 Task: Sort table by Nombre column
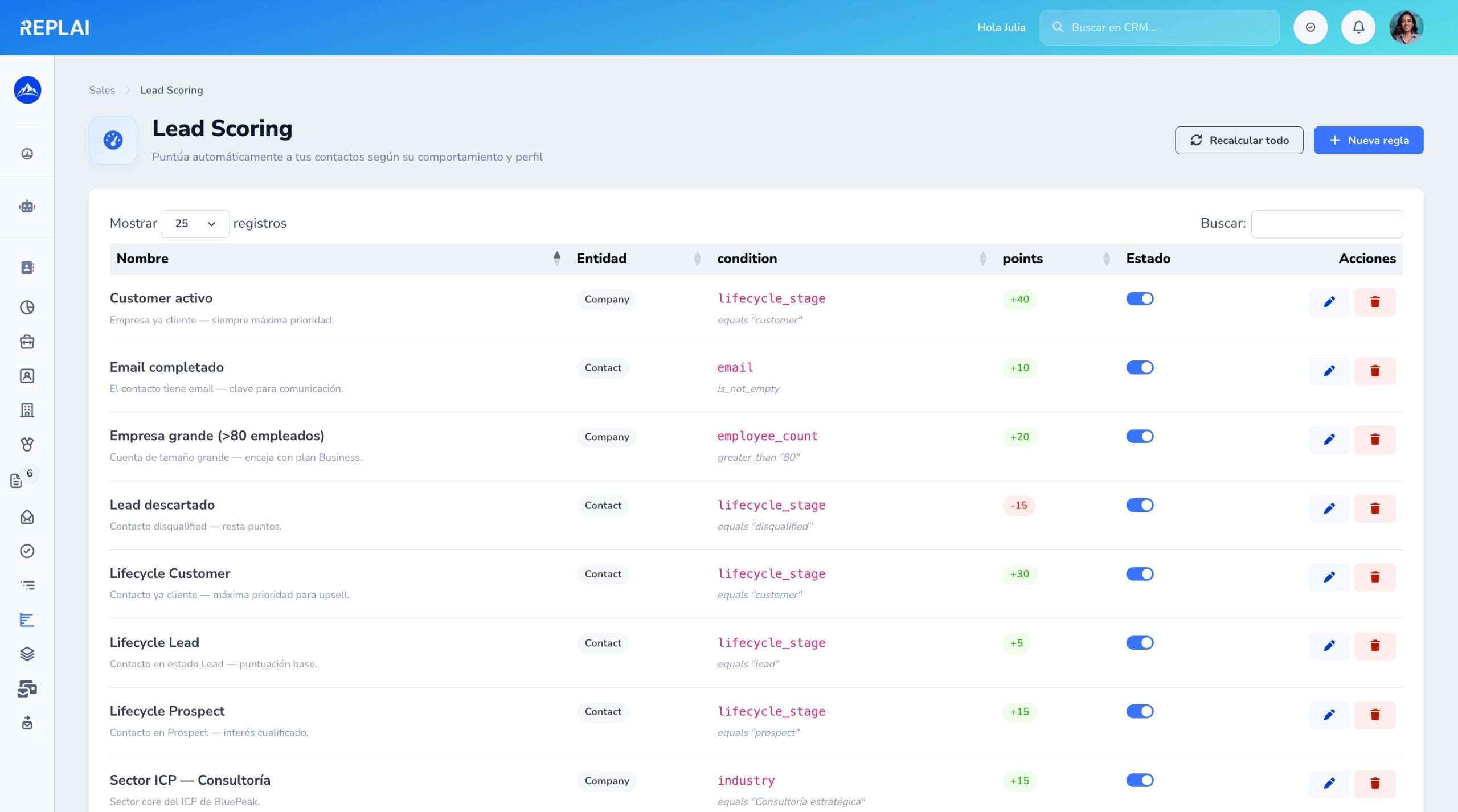(x=338, y=259)
